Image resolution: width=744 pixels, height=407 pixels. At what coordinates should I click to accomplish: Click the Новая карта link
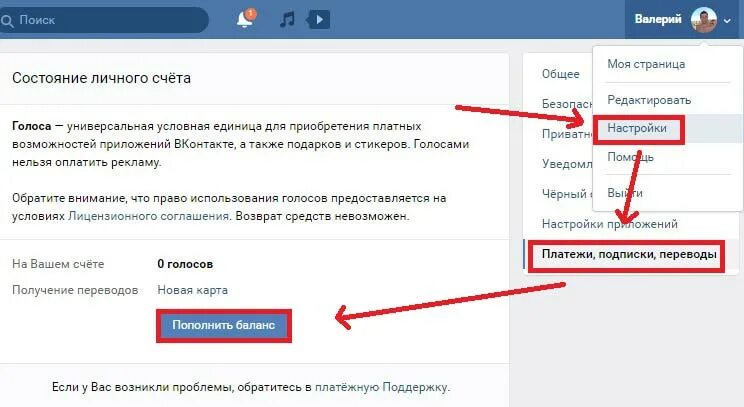[x=192, y=290]
